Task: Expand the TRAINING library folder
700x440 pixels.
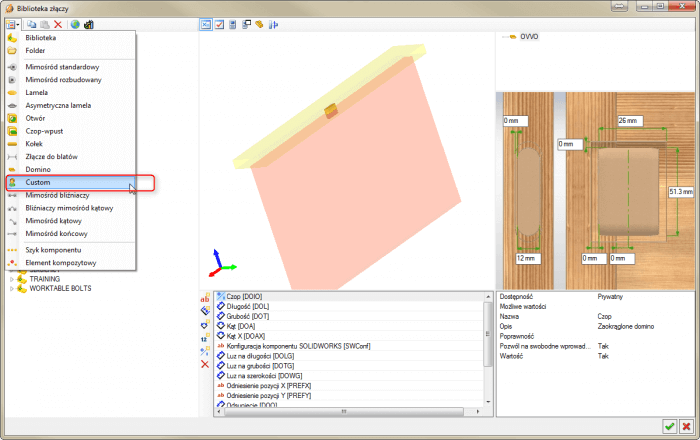Action: point(12,279)
